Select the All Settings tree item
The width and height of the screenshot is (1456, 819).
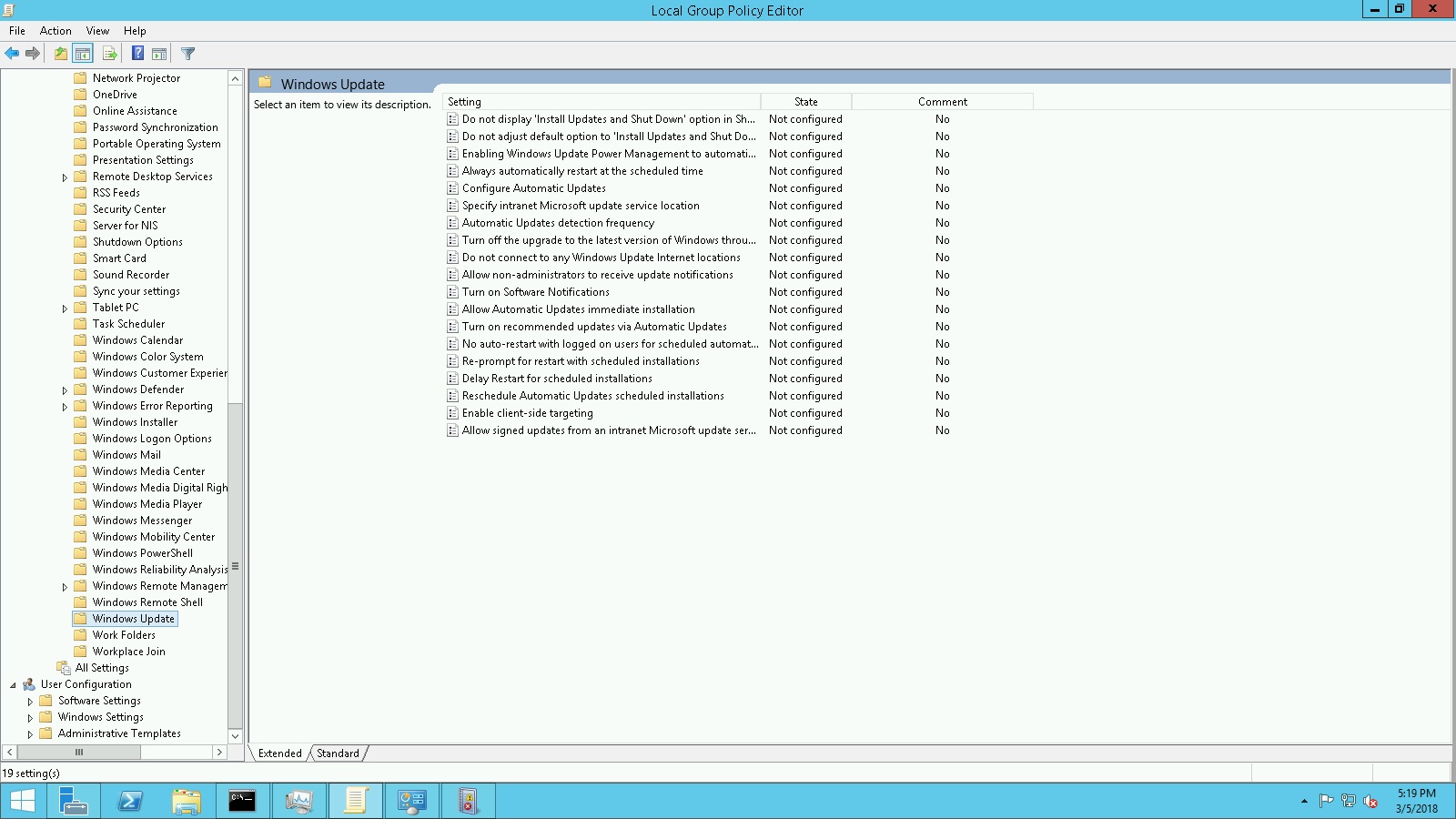[102, 668]
